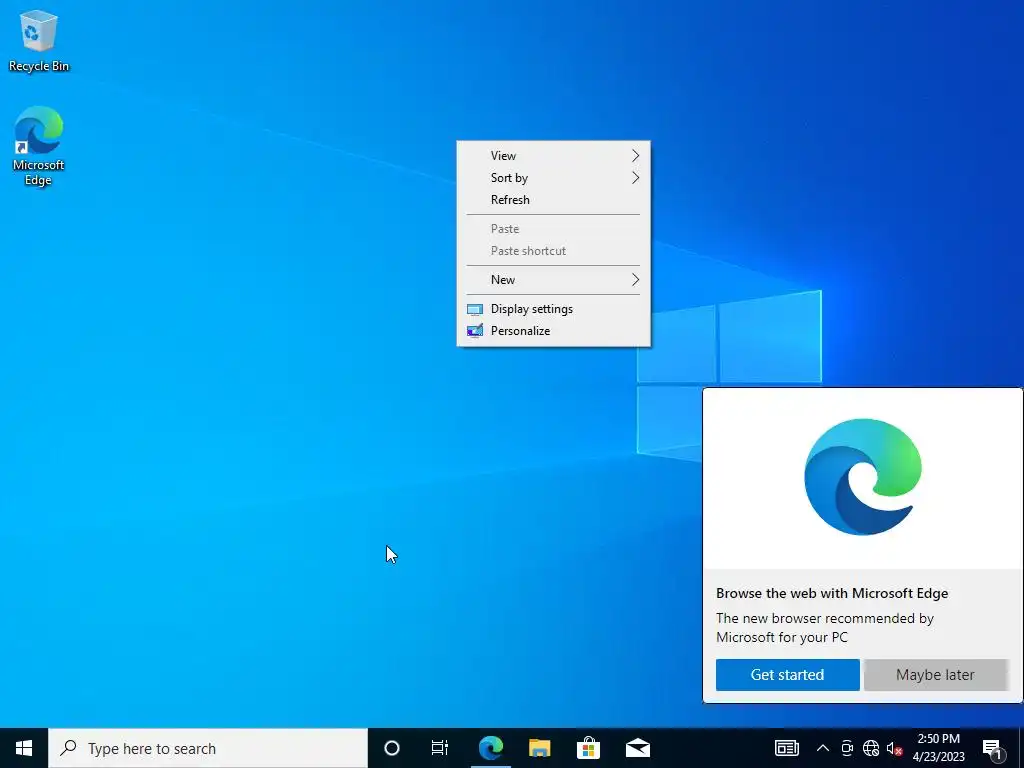Open Microsoft Store from the taskbar

588,748
